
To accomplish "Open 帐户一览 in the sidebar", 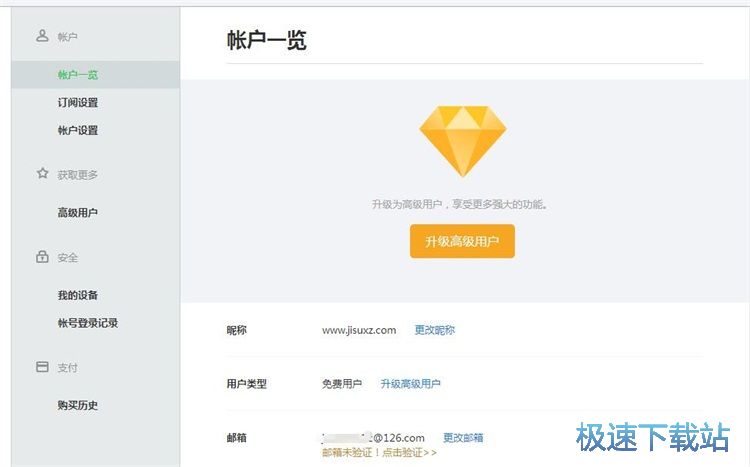I will [95, 75].
